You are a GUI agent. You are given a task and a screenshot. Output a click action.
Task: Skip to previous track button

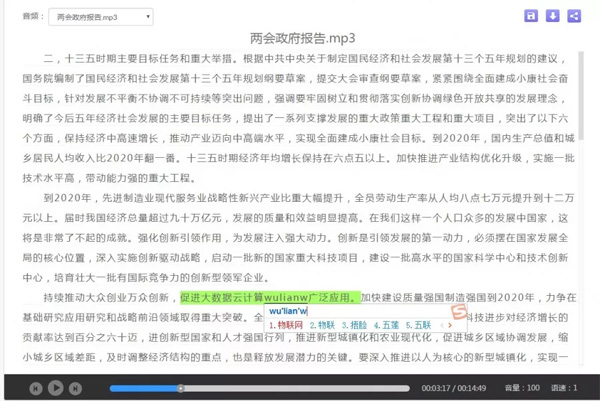click(x=36, y=387)
